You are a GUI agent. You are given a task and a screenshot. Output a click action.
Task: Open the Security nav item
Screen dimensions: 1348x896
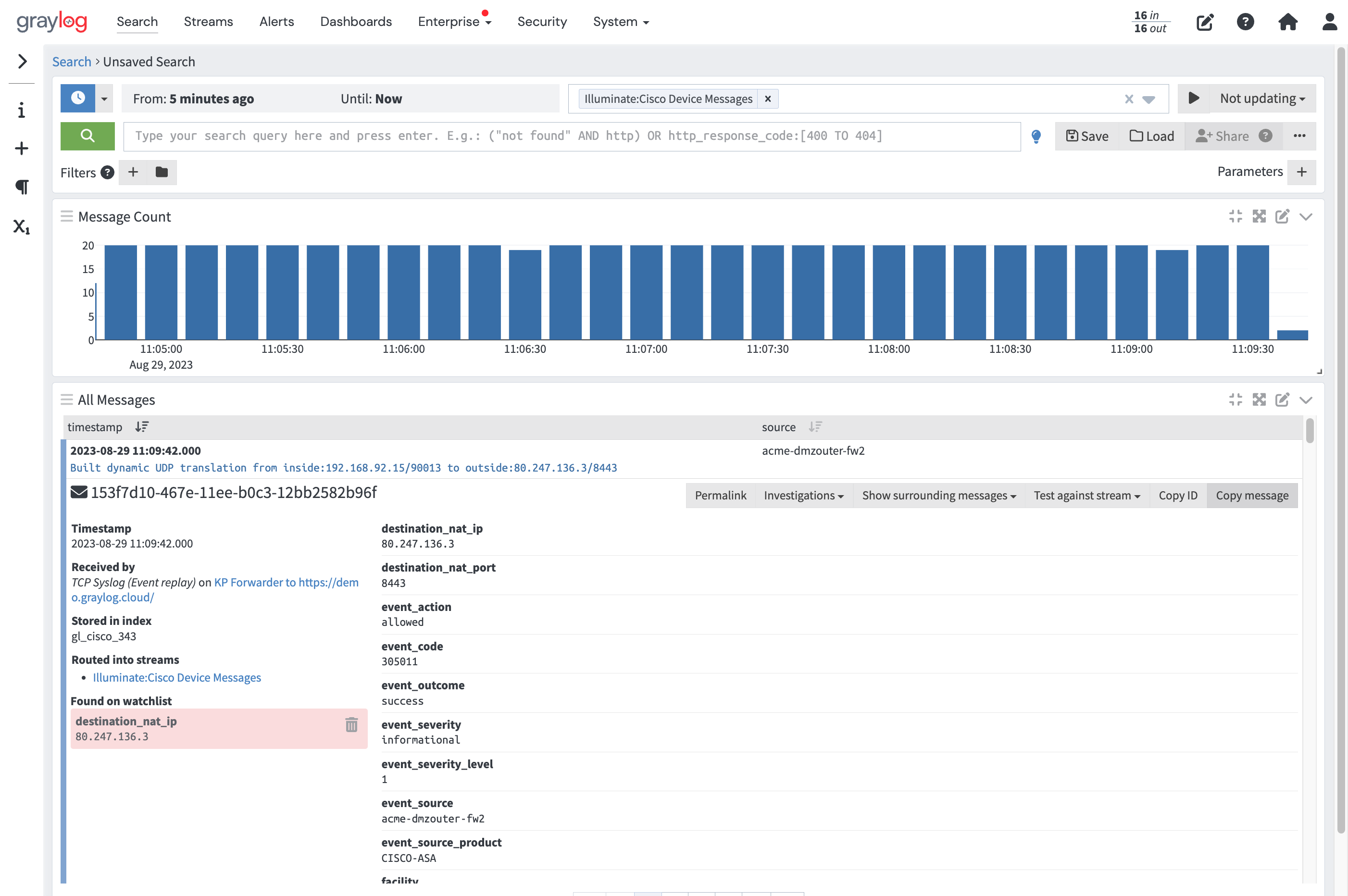point(542,22)
